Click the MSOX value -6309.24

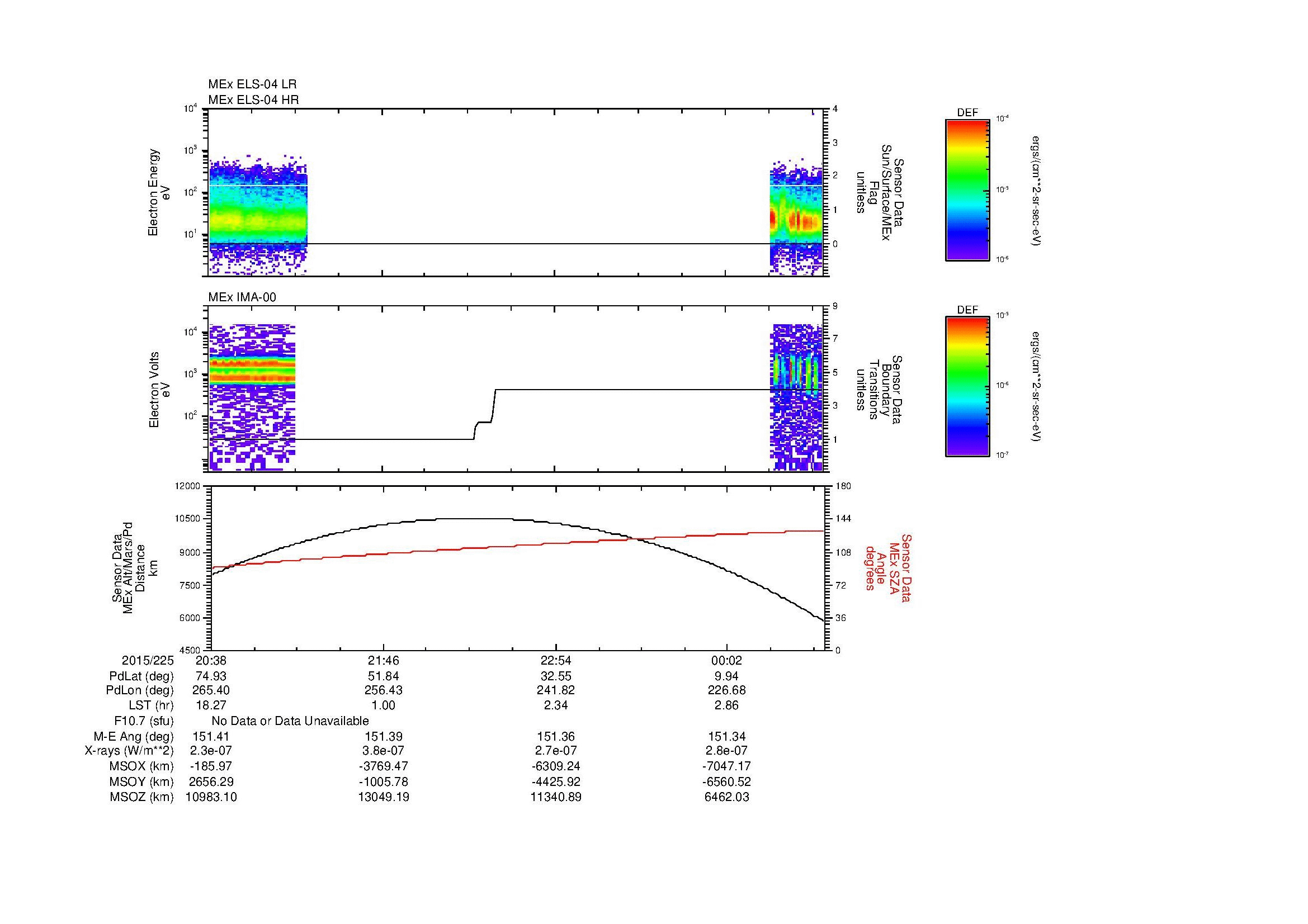click(556, 766)
